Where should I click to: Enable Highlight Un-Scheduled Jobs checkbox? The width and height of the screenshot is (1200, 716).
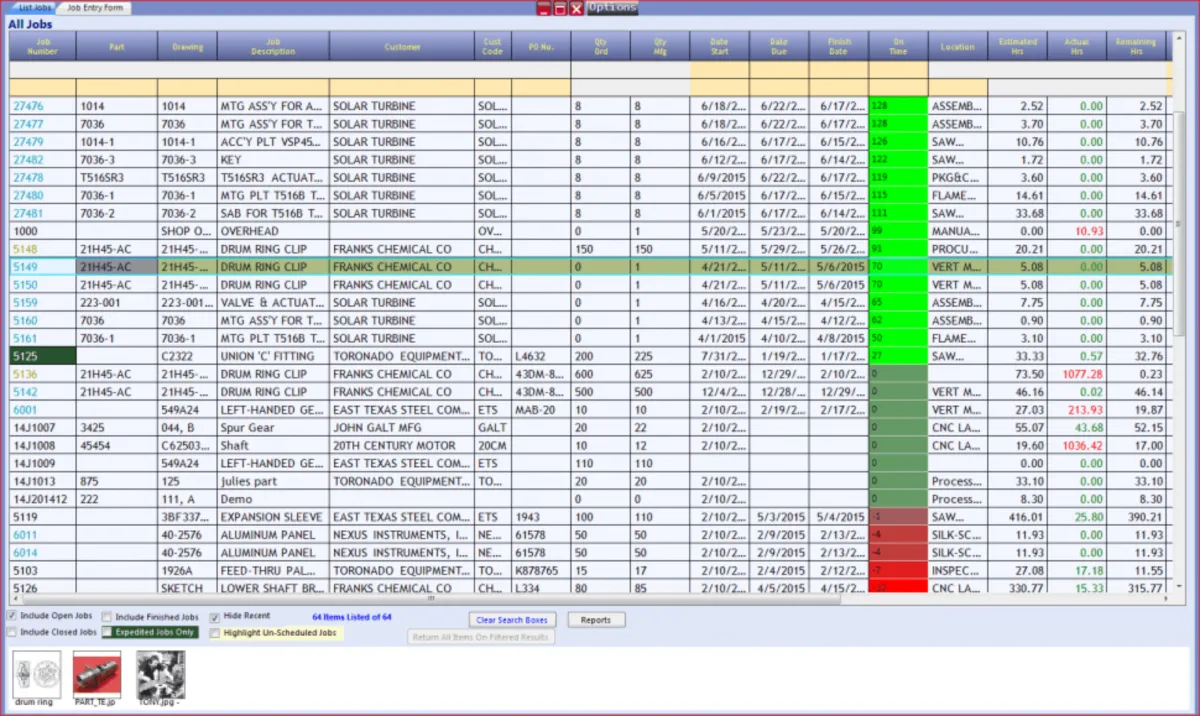point(215,633)
